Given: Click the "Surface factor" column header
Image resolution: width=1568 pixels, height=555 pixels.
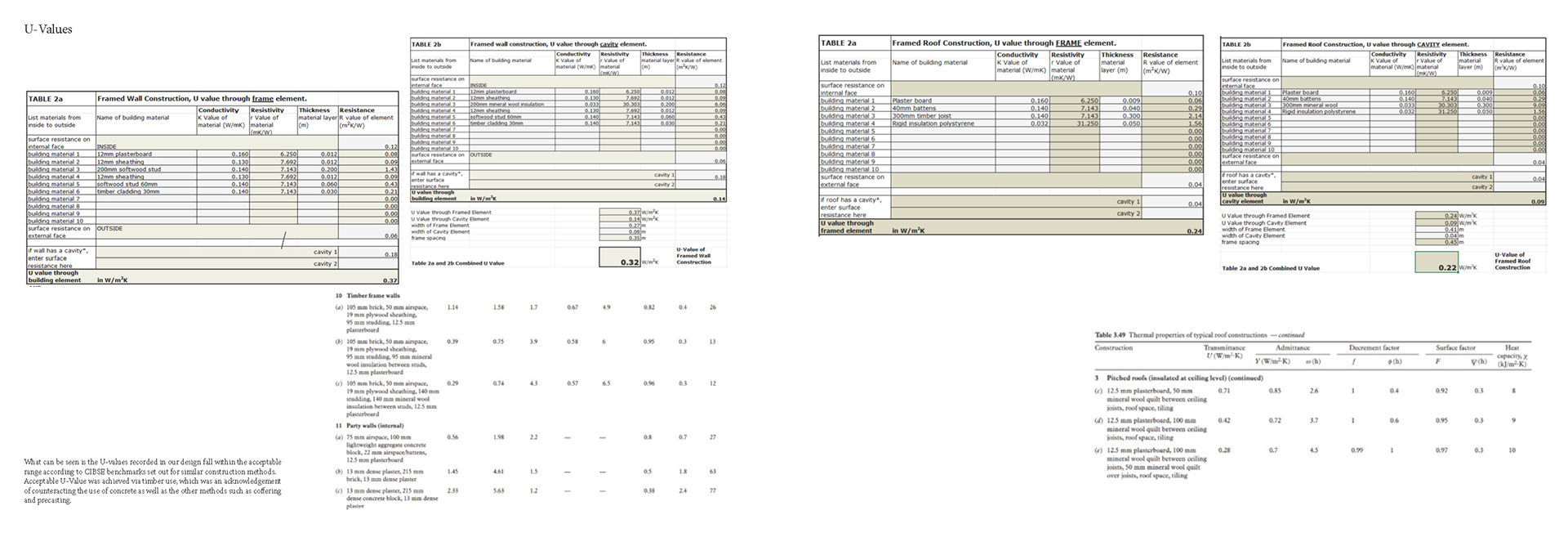Looking at the screenshot, I should (x=1456, y=347).
